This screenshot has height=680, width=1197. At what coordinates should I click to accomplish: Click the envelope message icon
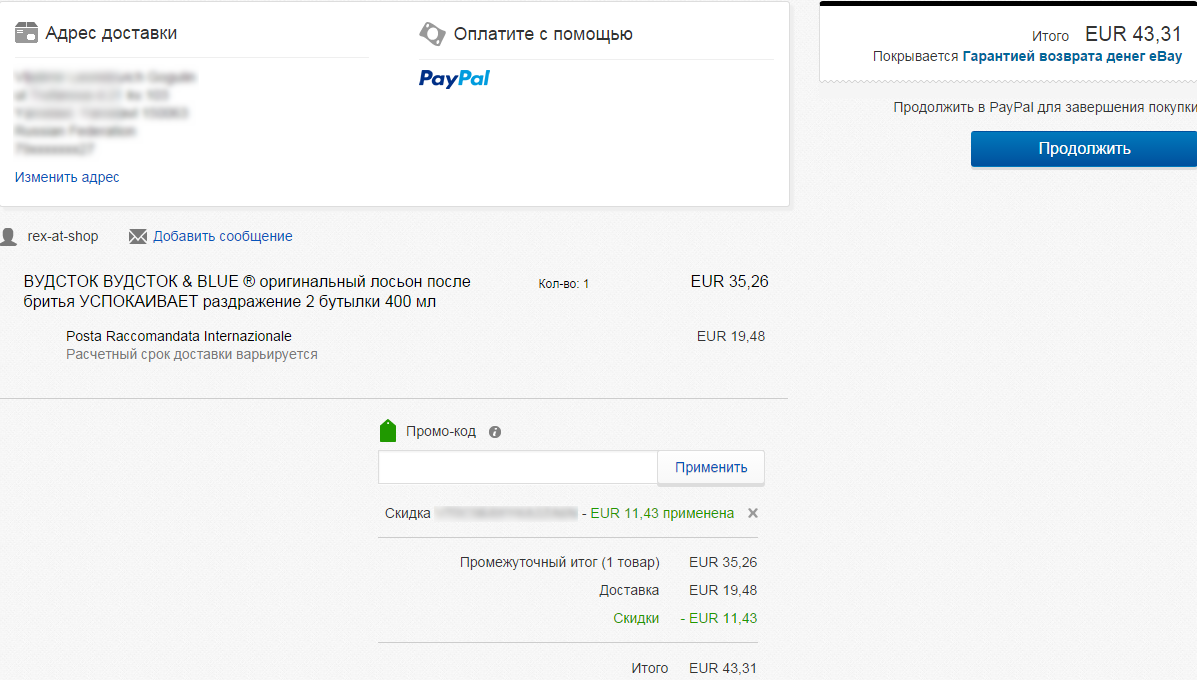click(138, 237)
